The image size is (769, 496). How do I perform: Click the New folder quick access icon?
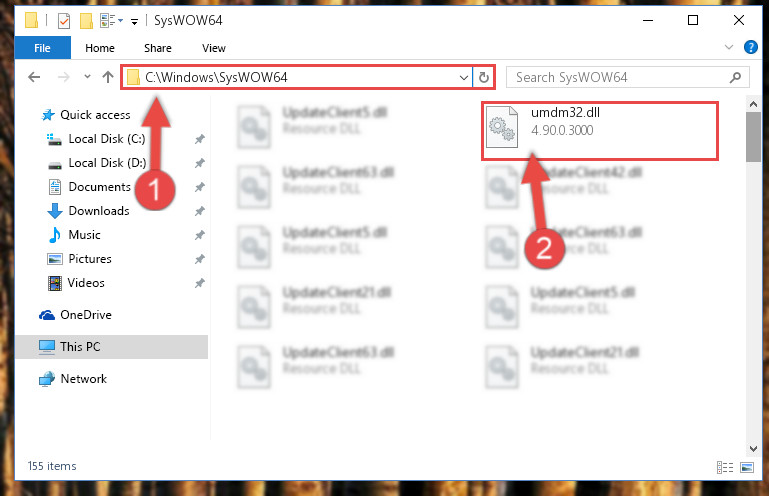pyautogui.click(x=86, y=21)
